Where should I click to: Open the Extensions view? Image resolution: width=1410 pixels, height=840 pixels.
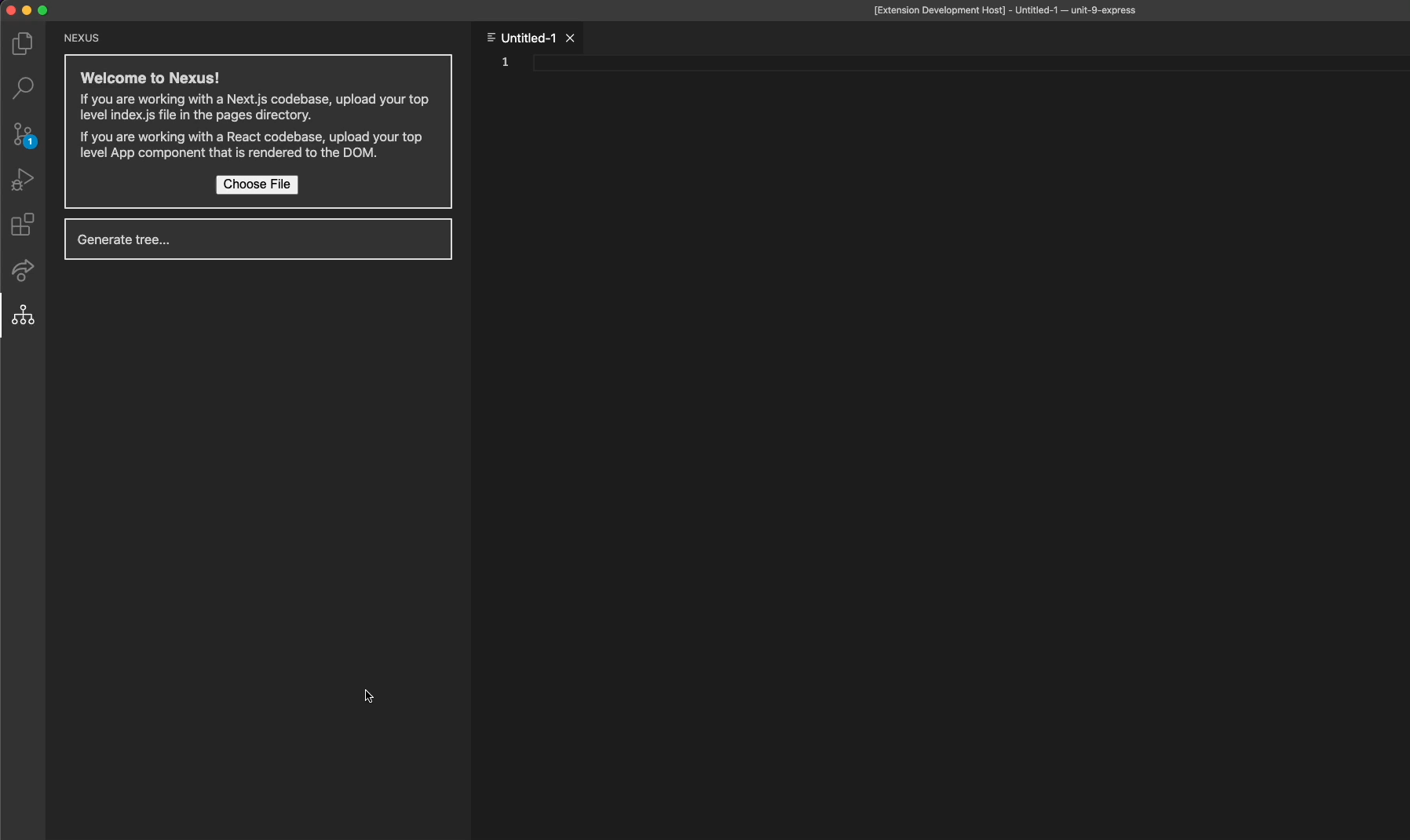point(23,225)
